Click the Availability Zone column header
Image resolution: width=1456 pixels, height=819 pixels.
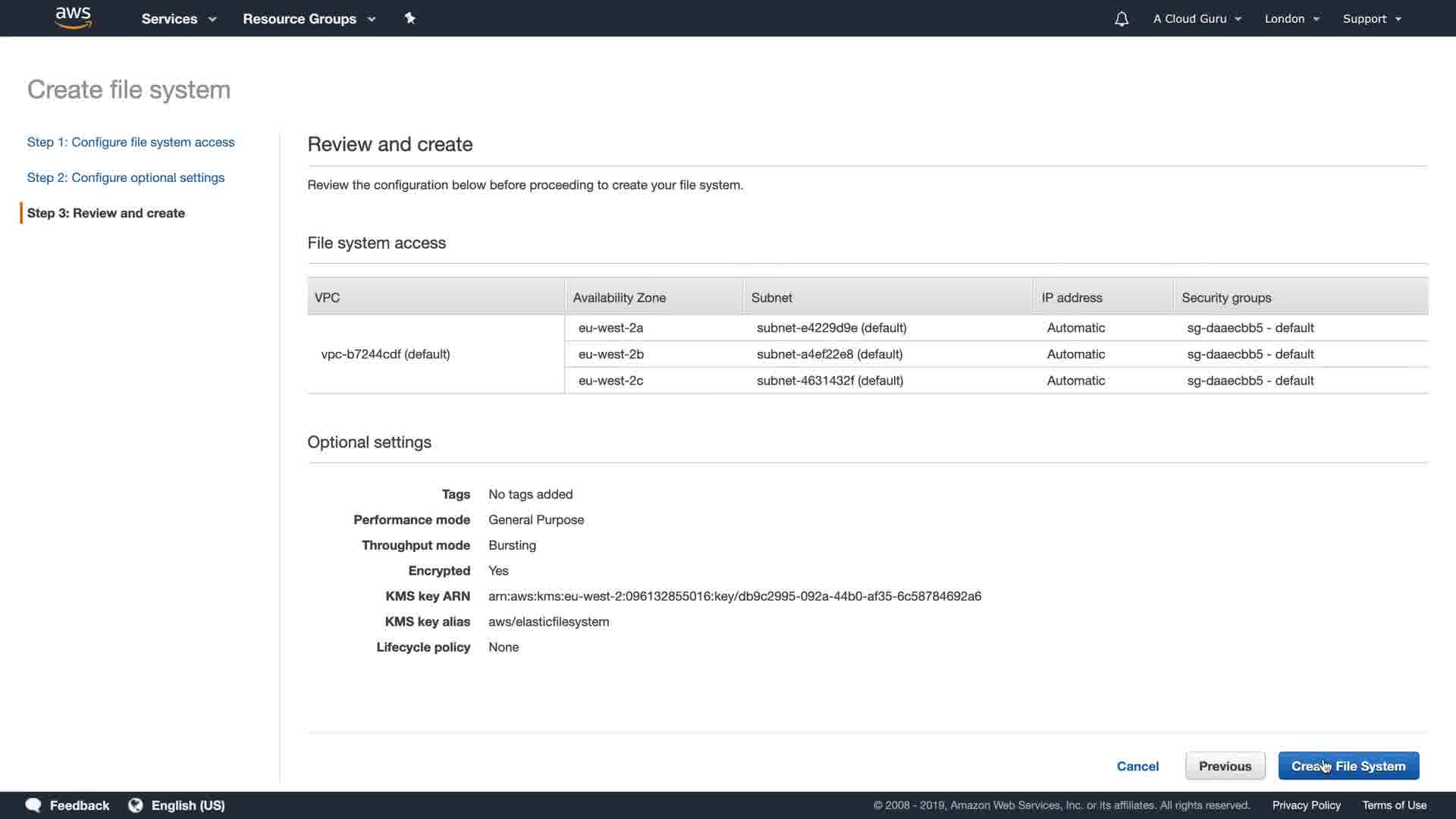click(619, 298)
